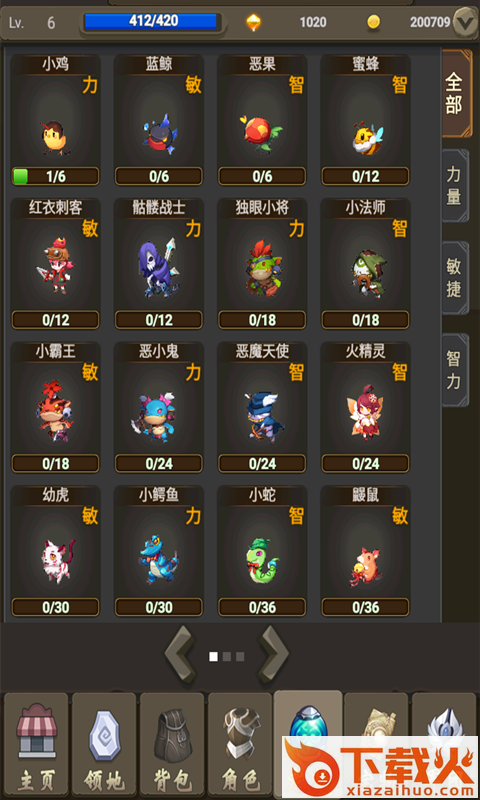Expand the top bar dropdown arrow
Viewport: 480px width, 800px height.
[x=465, y=22]
